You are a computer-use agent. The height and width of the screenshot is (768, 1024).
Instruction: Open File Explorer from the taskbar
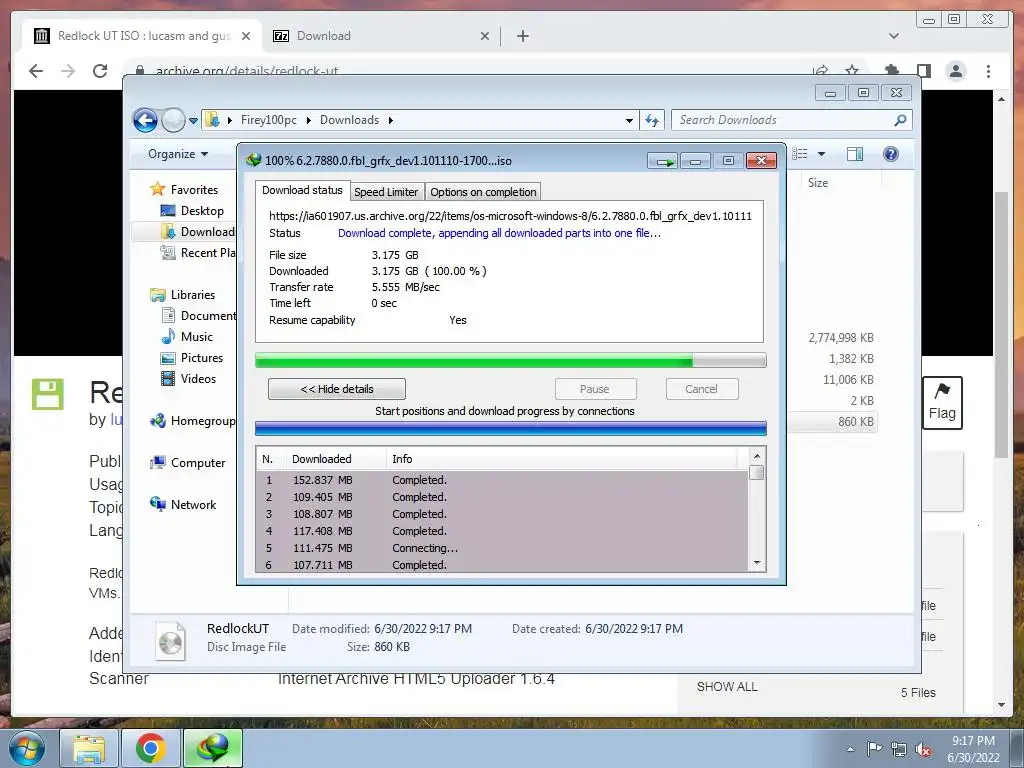tap(89, 748)
